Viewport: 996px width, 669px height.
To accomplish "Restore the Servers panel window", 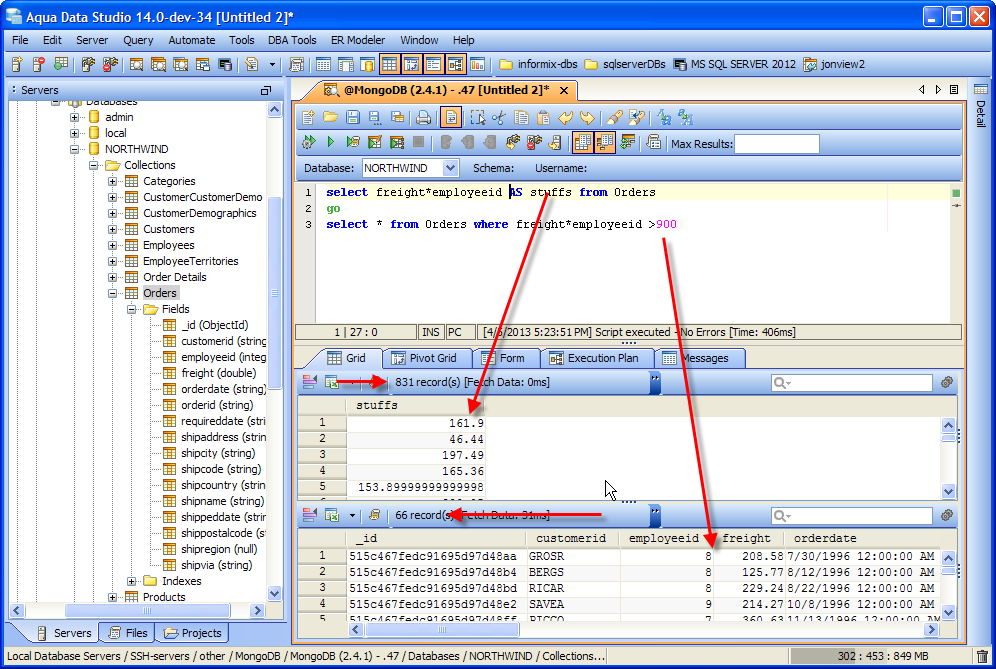I will tap(266, 91).
